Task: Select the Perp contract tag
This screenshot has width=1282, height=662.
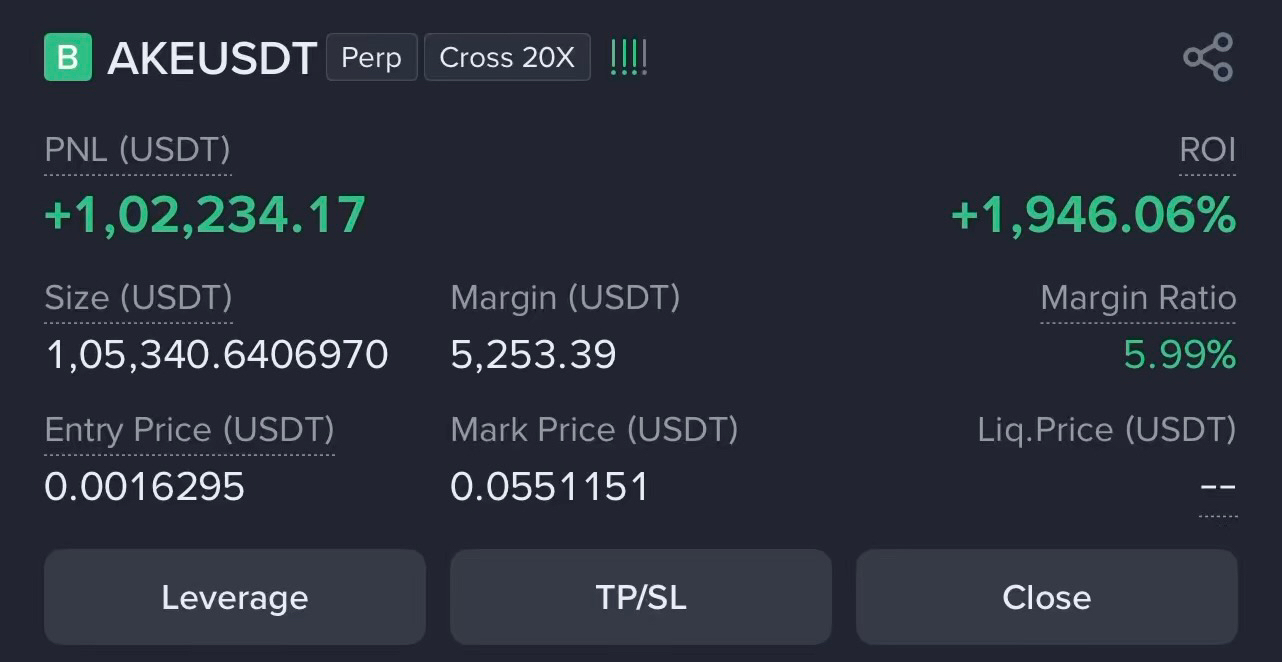Action: pyautogui.click(x=371, y=57)
